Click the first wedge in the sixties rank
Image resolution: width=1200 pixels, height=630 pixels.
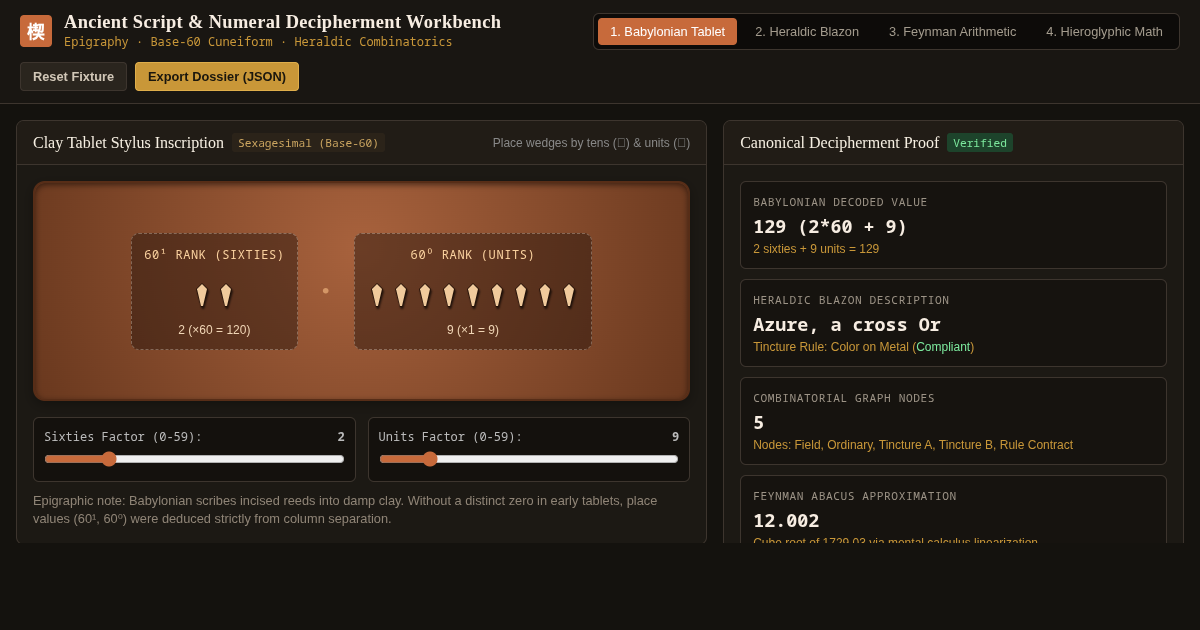pyautogui.click(x=202, y=295)
